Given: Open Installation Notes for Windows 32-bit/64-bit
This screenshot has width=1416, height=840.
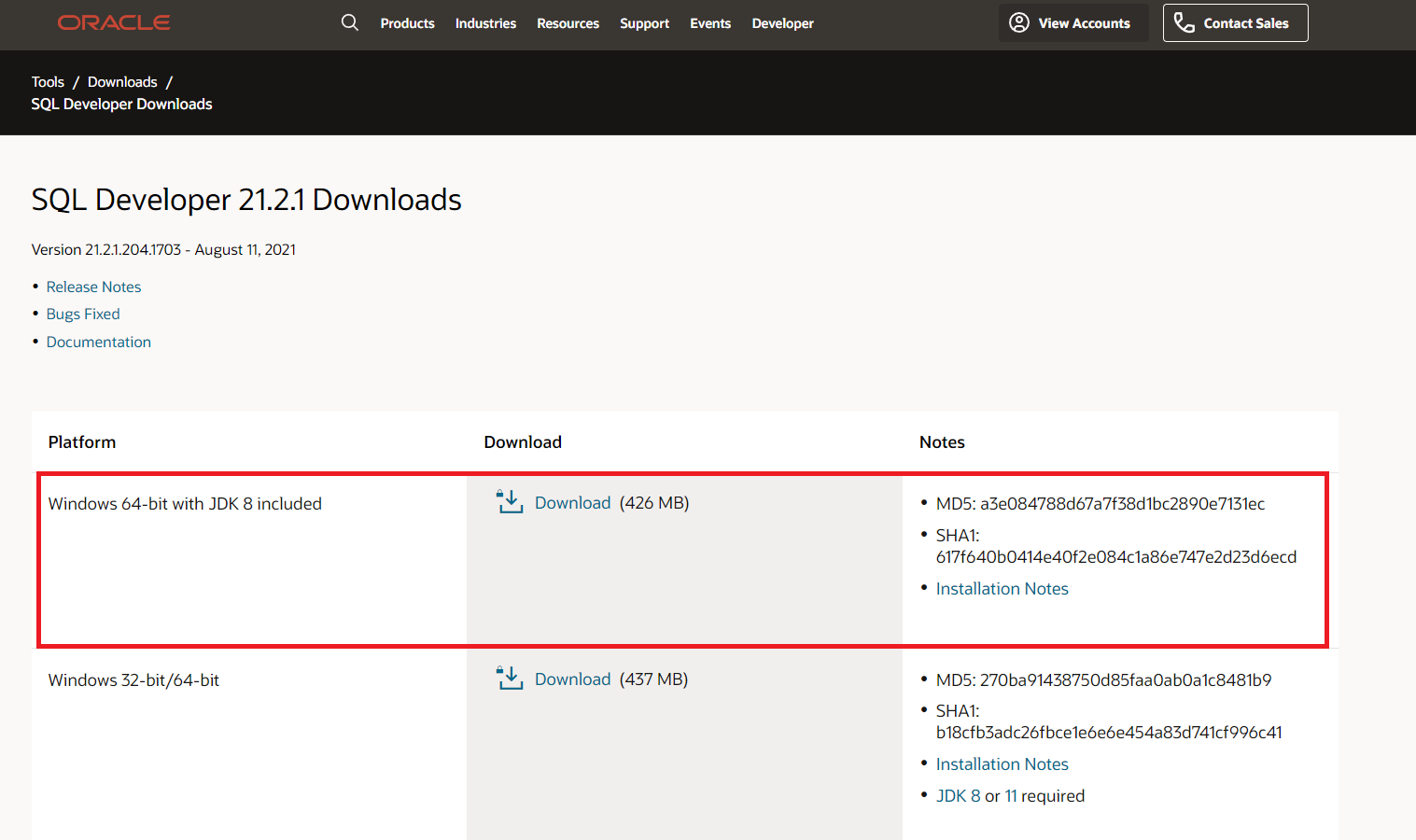Looking at the screenshot, I should [x=1002, y=764].
